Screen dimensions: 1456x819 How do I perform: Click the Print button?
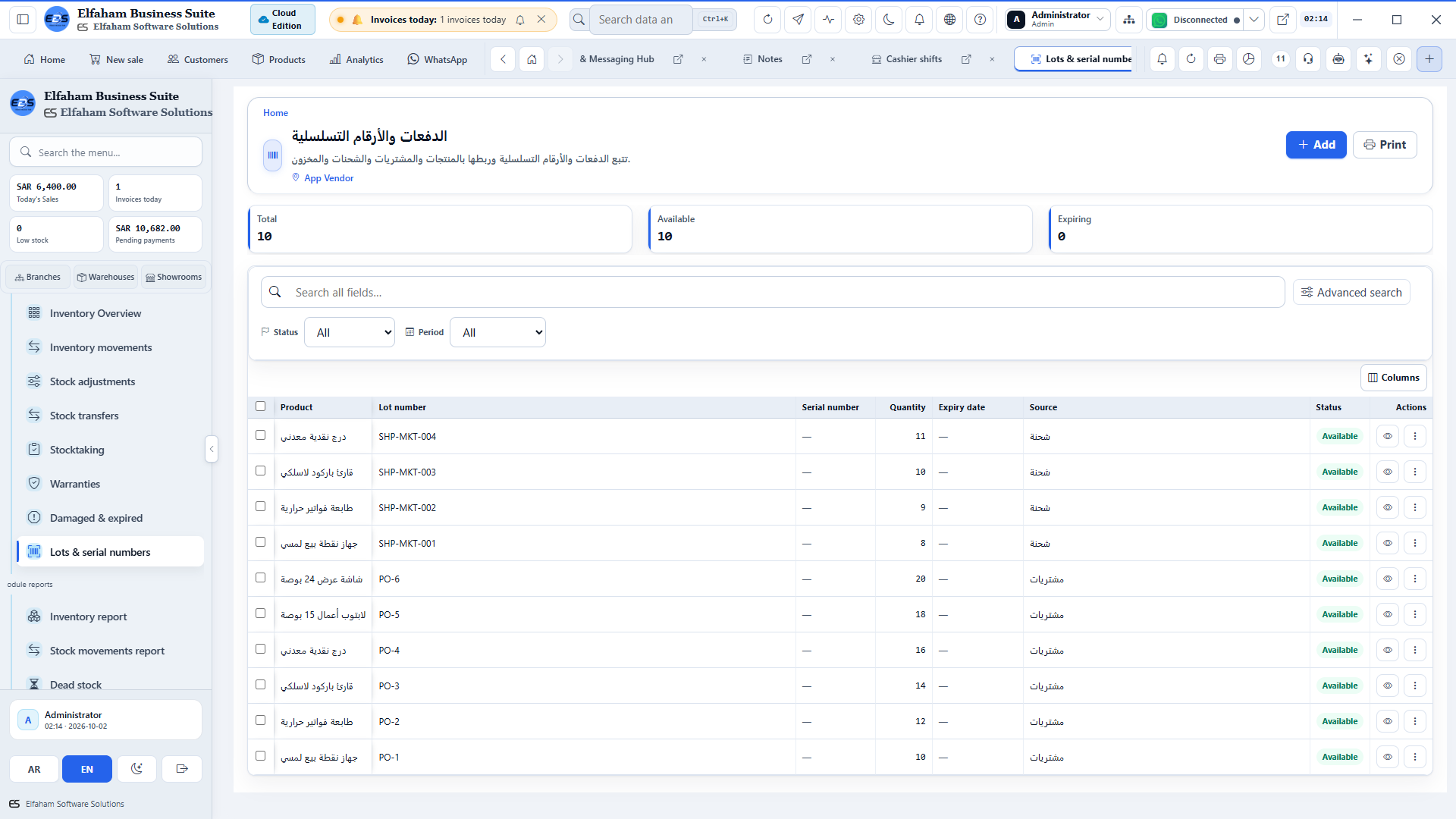(x=1385, y=145)
